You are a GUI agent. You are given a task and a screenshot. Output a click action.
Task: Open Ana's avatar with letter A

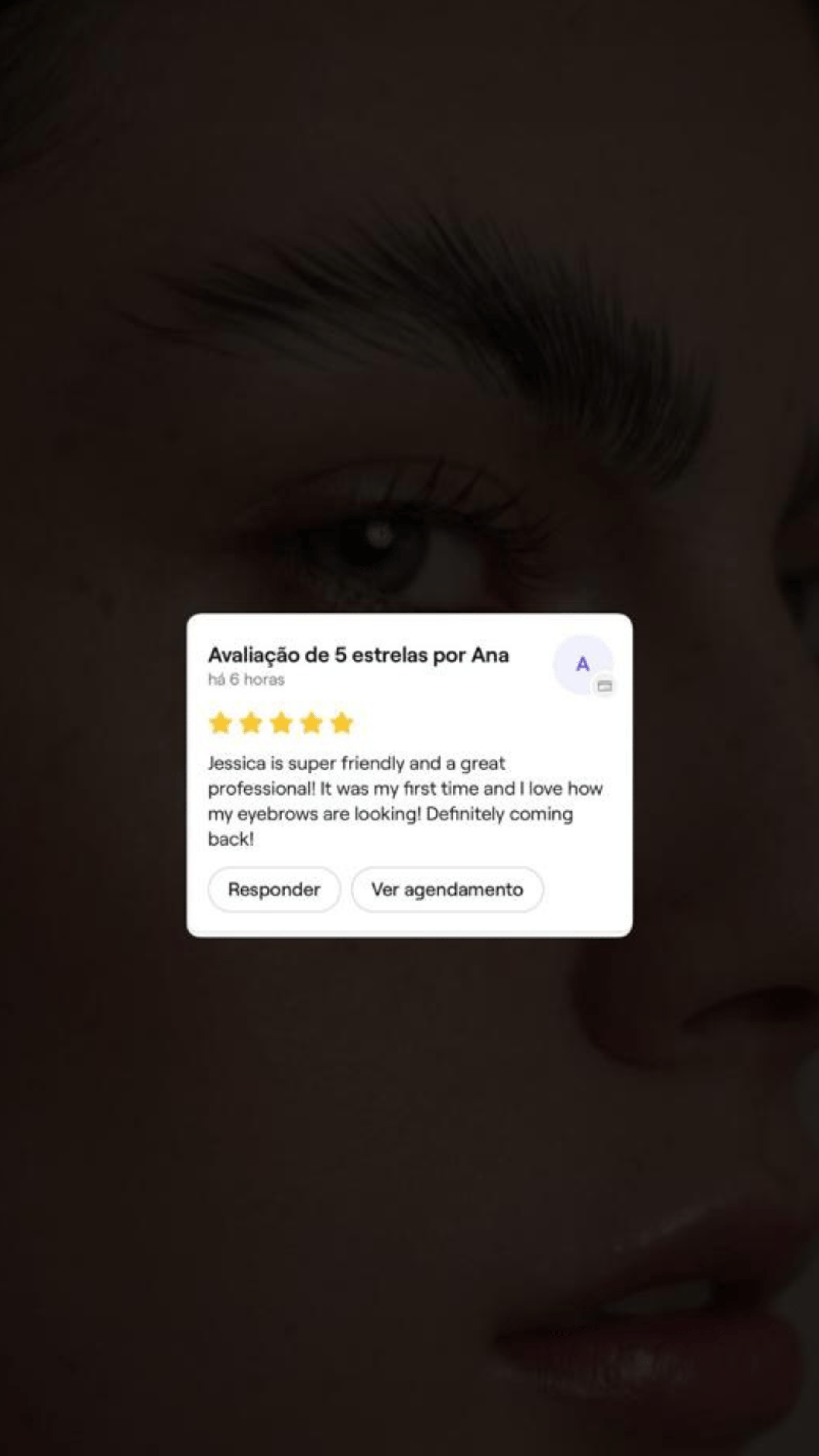tap(583, 664)
